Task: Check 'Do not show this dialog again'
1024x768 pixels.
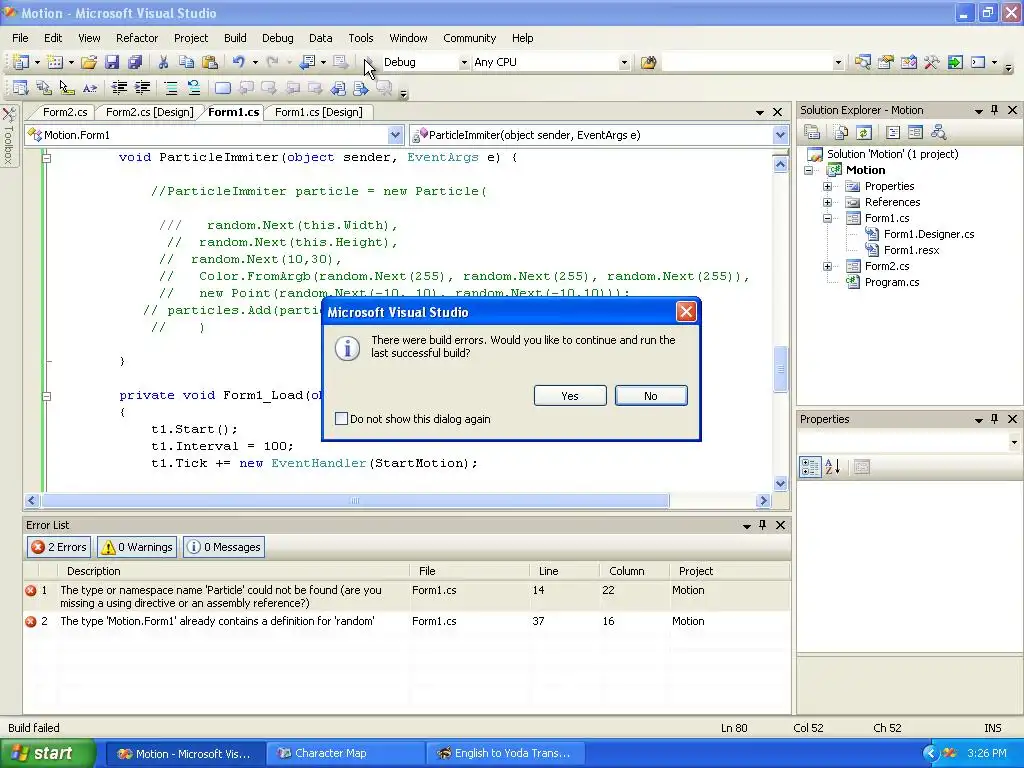Action: (x=342, y=419)
